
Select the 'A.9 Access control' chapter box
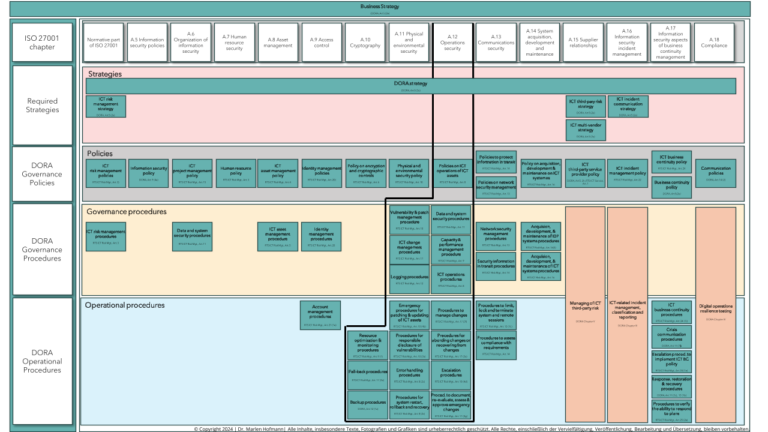pyautogui.click(x=321, y=42)
